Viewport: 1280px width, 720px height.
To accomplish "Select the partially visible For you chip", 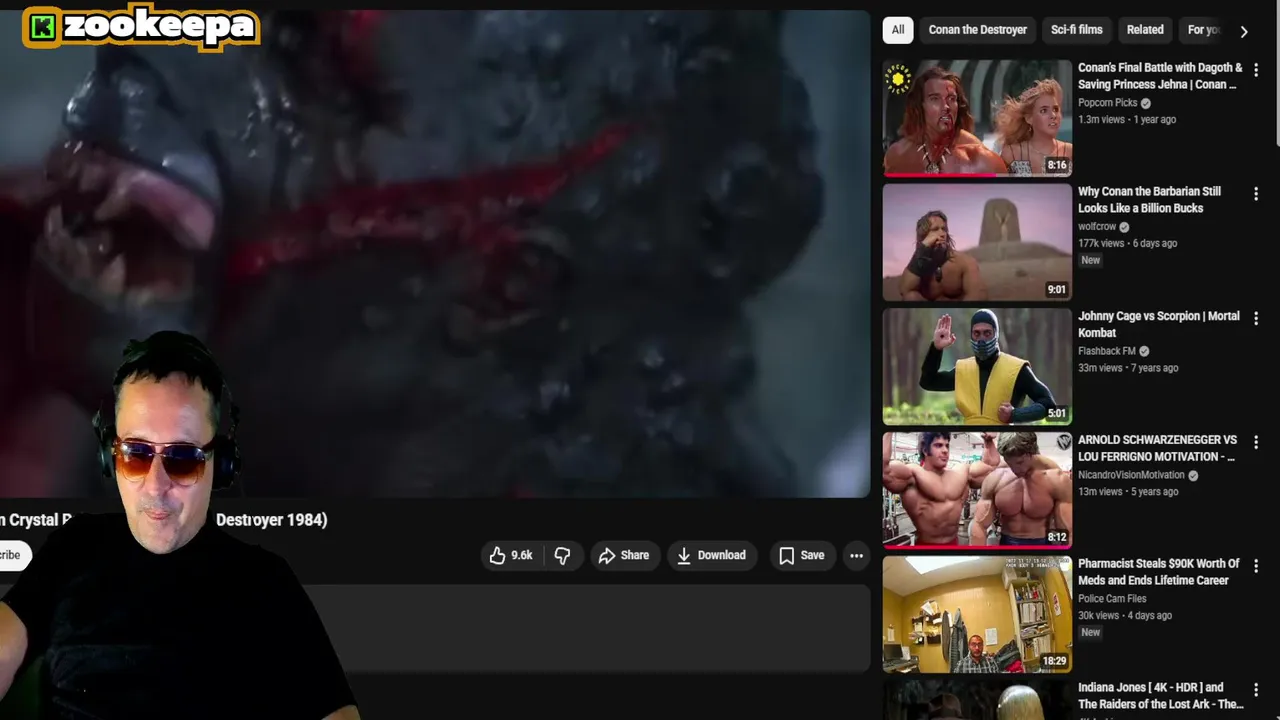I will (x=1203, y=30).
